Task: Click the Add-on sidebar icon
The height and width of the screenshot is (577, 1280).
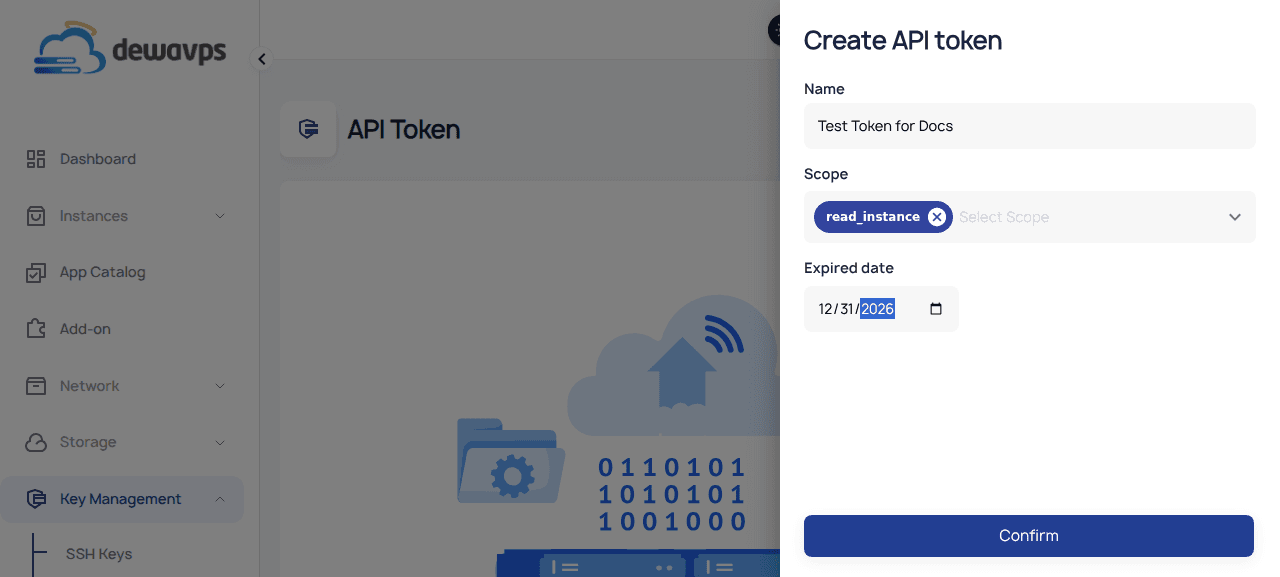Action: click(x=36, y=328)
